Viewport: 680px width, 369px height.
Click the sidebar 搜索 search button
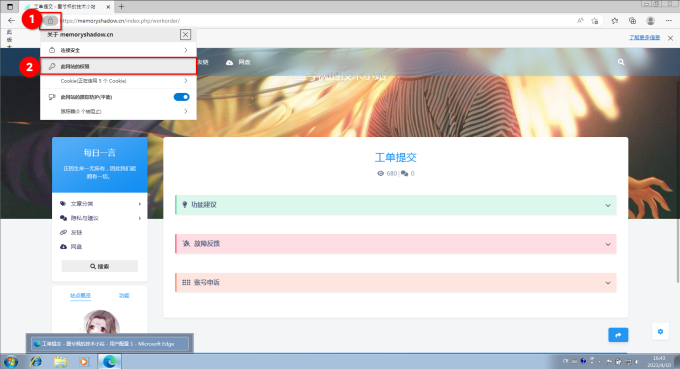(x=100, y=266)
